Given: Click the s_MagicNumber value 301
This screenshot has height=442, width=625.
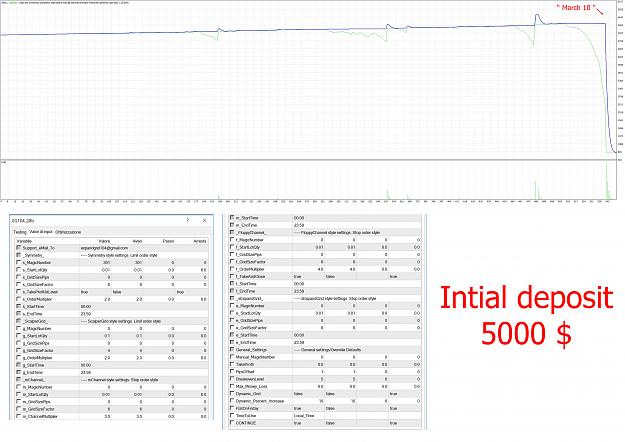Looking at the screenshot, I should coord(106,263).
